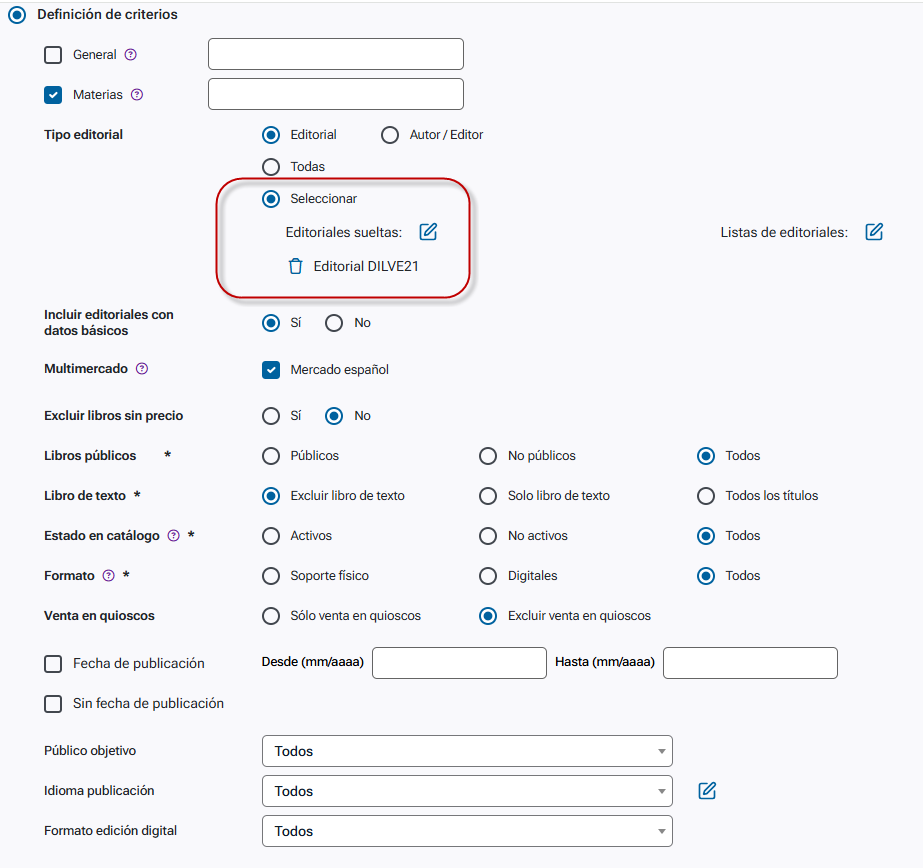
Task: Open the Formato help icon
Action: pyautogui.click(x=108, y=576)
